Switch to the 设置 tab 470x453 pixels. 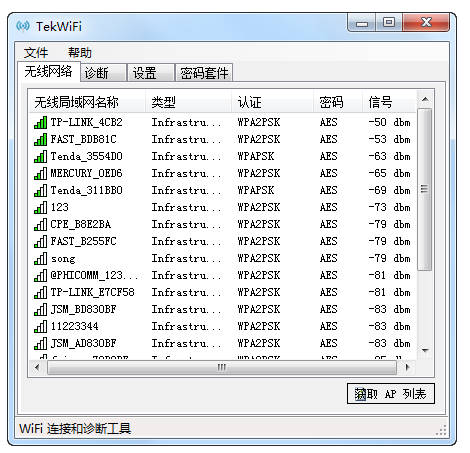coord(151,73)
